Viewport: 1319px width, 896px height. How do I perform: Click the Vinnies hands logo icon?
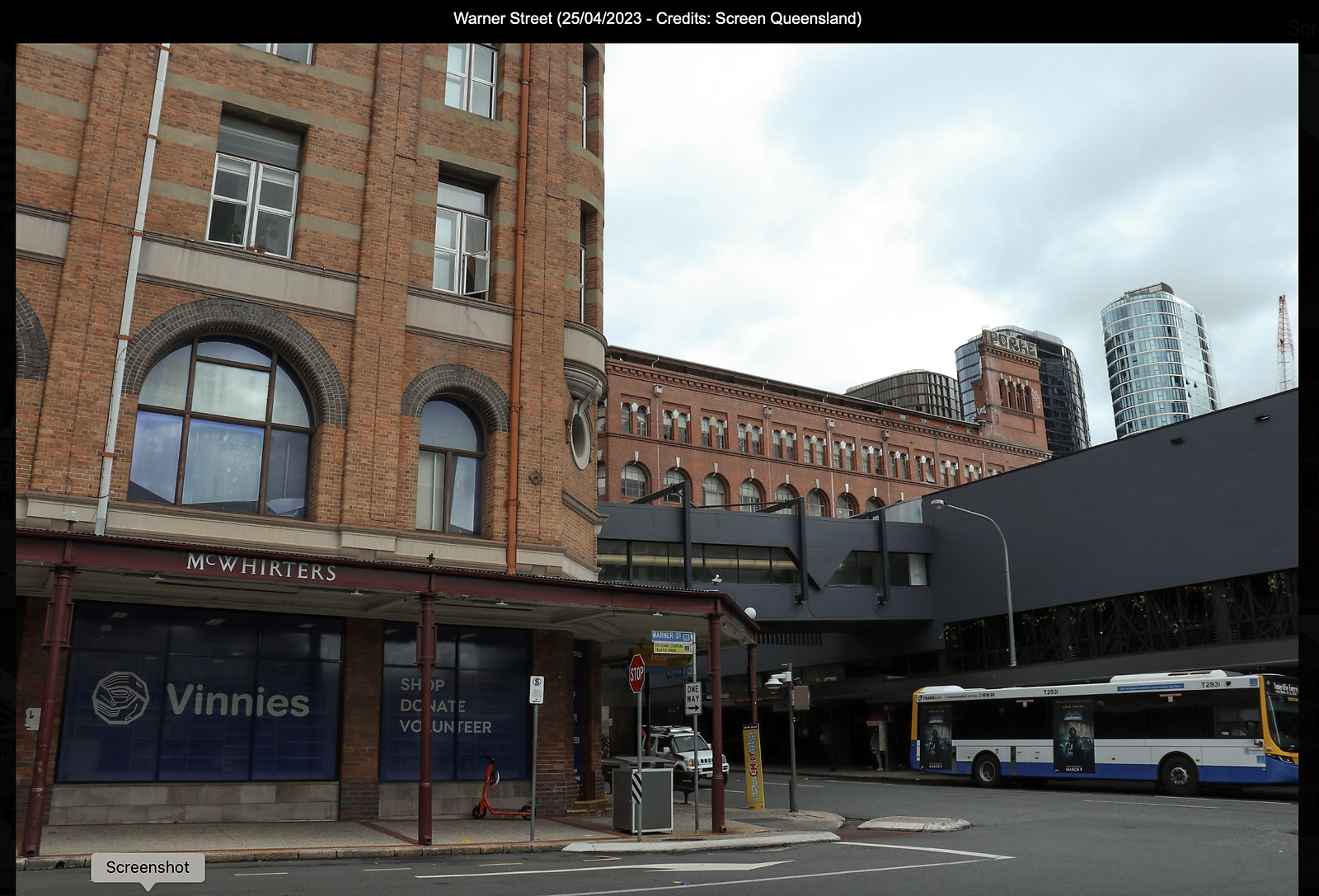(x=120, y=698)
